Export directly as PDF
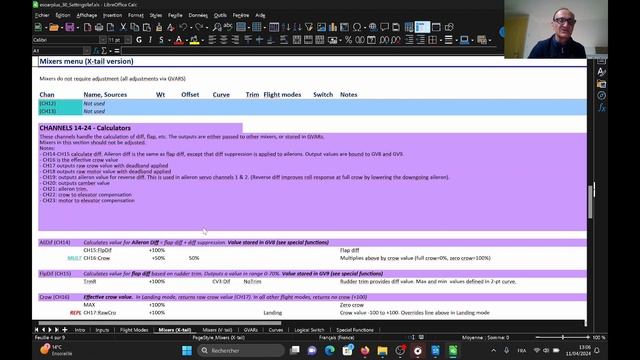The width and height of the screenshot is (640, 360). 87,27
